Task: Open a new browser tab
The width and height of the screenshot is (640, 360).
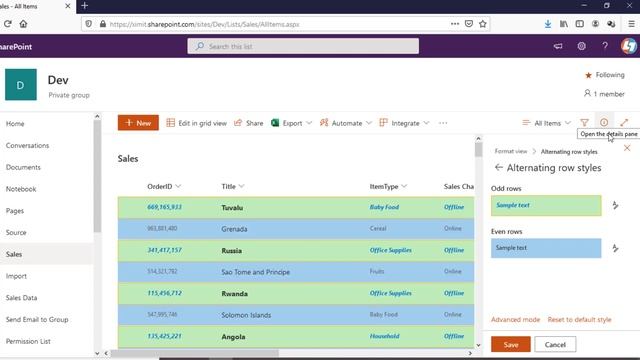Action: coord(84,6)
